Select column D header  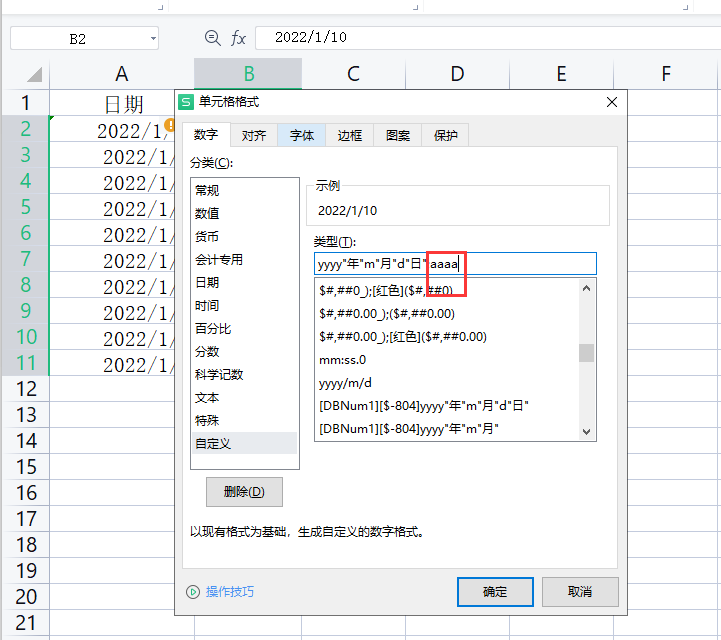tap(458, 74)
